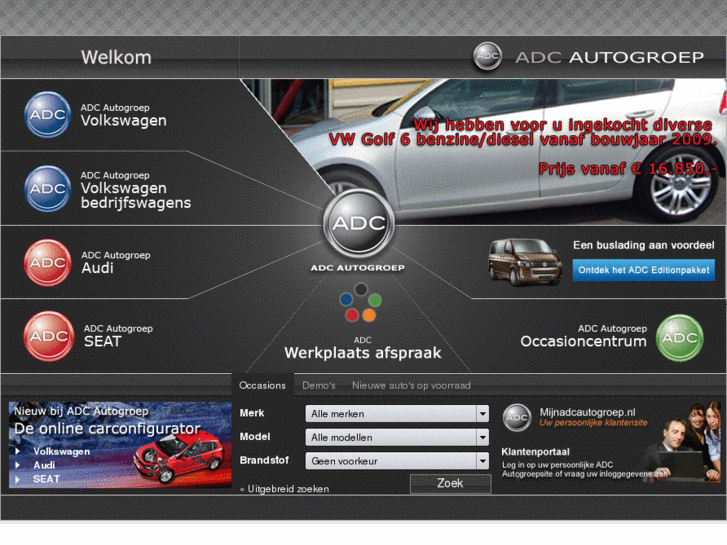The width and height of the screenshot is (727, 545).
Task: Click the orange dot in the colored cluster
Action: coord(369,315)
